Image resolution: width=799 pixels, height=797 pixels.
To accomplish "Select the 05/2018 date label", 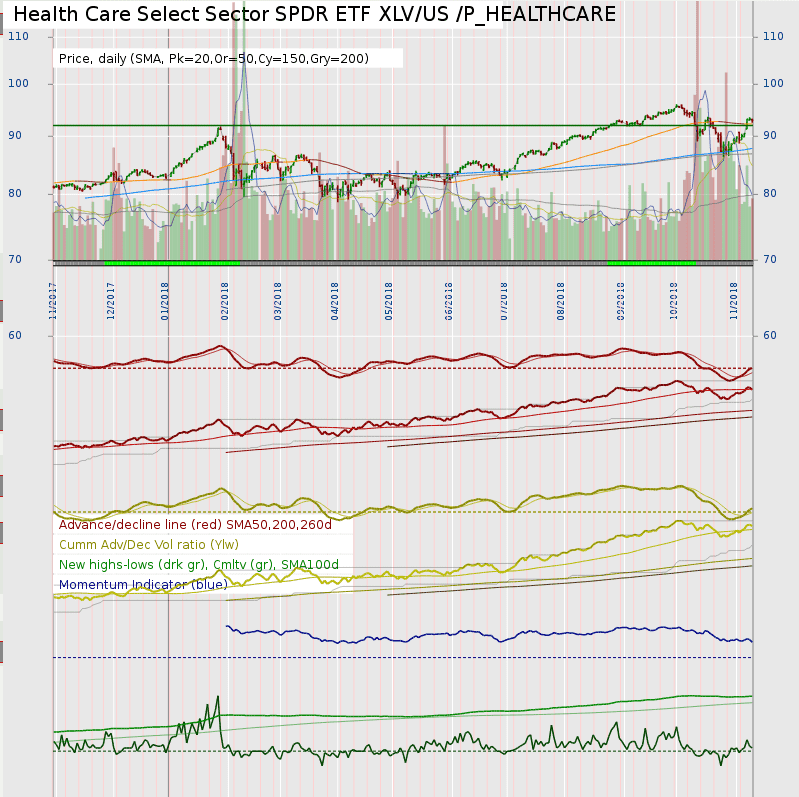I will [389, 301].
